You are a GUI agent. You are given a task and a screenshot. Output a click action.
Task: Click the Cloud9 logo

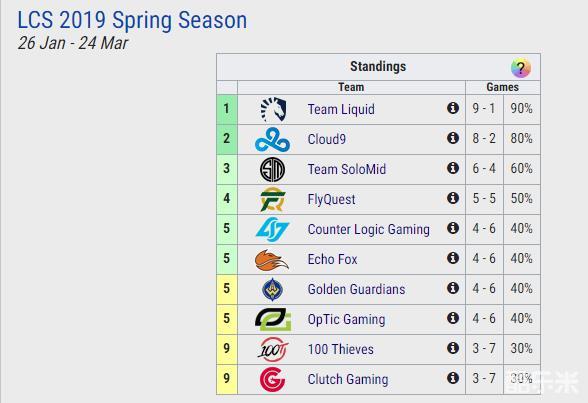coord(273,139)
